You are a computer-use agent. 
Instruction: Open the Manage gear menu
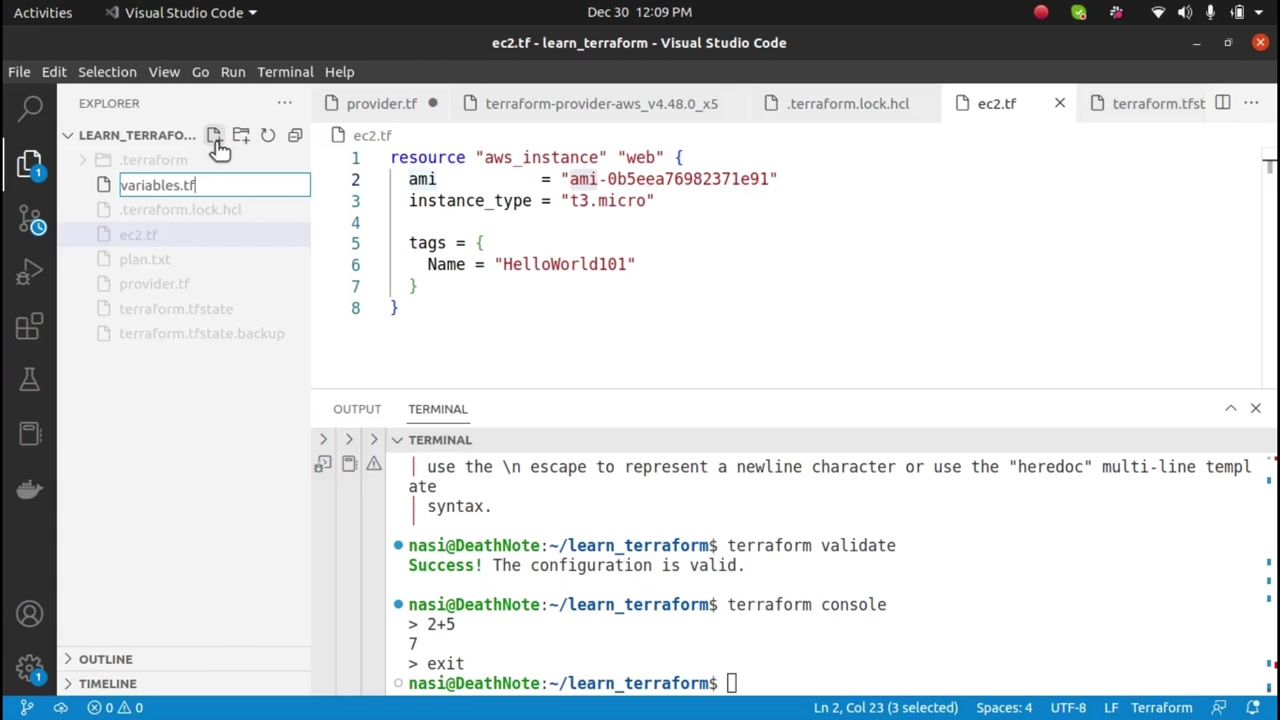(x=30, y=668)
